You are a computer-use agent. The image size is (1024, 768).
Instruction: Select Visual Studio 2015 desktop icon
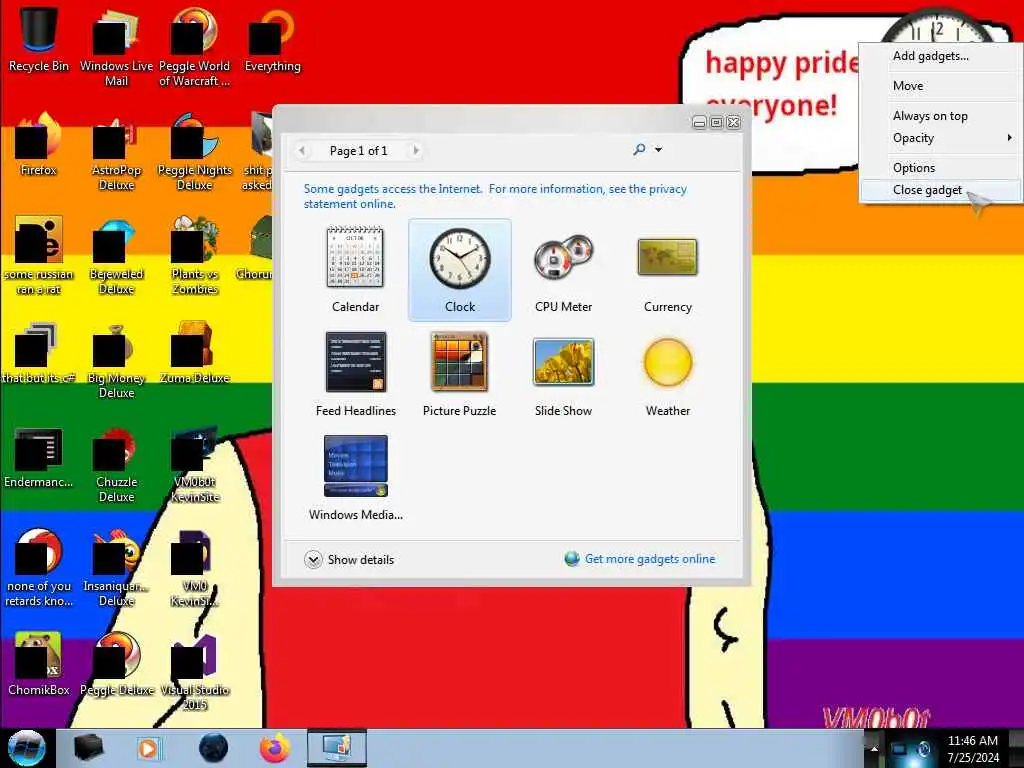tap(195, 673)
